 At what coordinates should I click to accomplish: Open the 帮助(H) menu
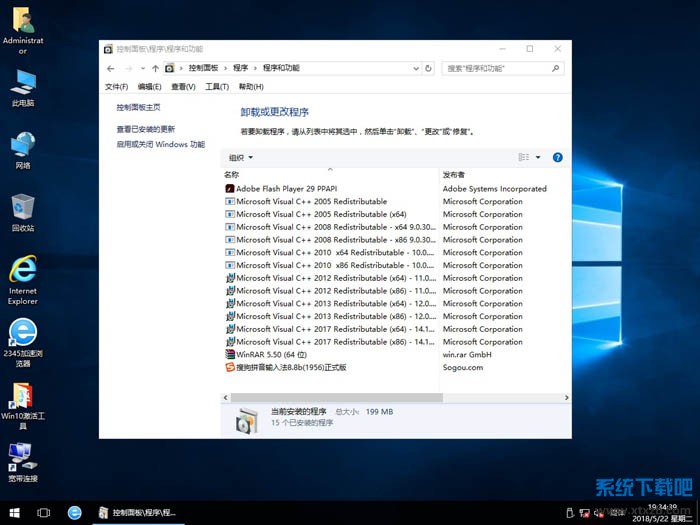click(x=251, y=87)
